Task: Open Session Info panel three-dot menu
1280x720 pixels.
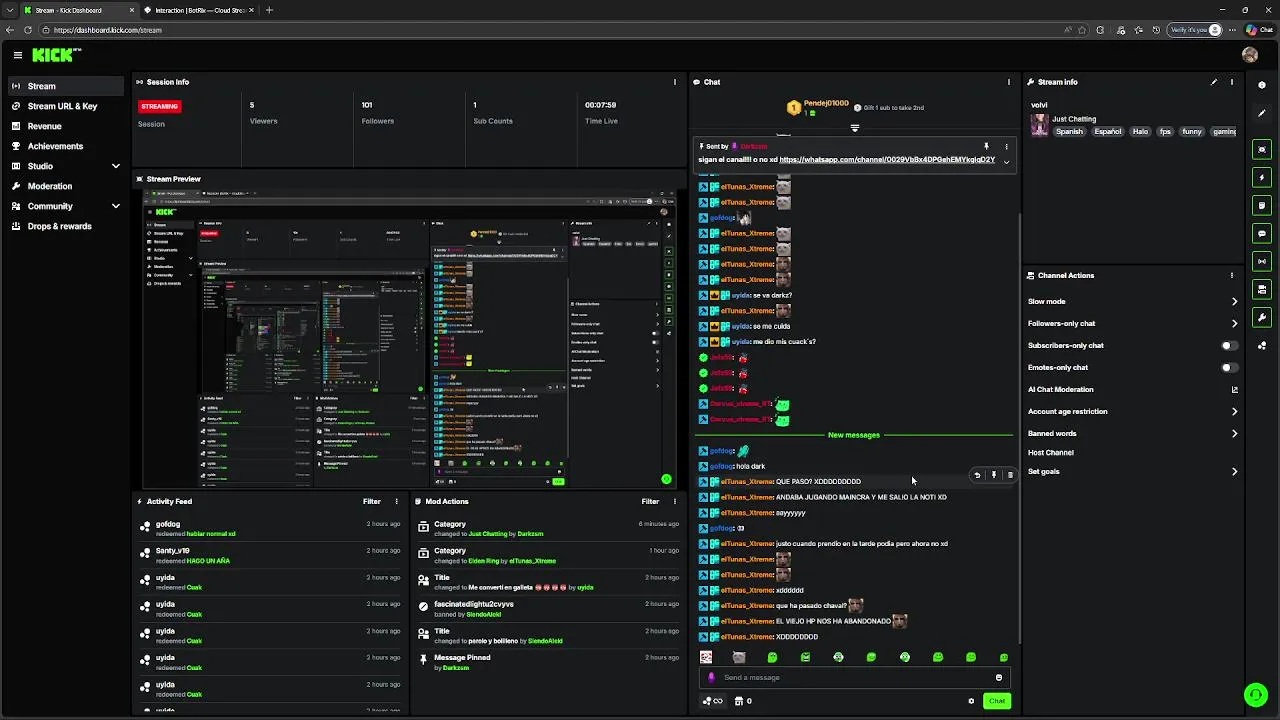Action: click(x=675, y=82)
